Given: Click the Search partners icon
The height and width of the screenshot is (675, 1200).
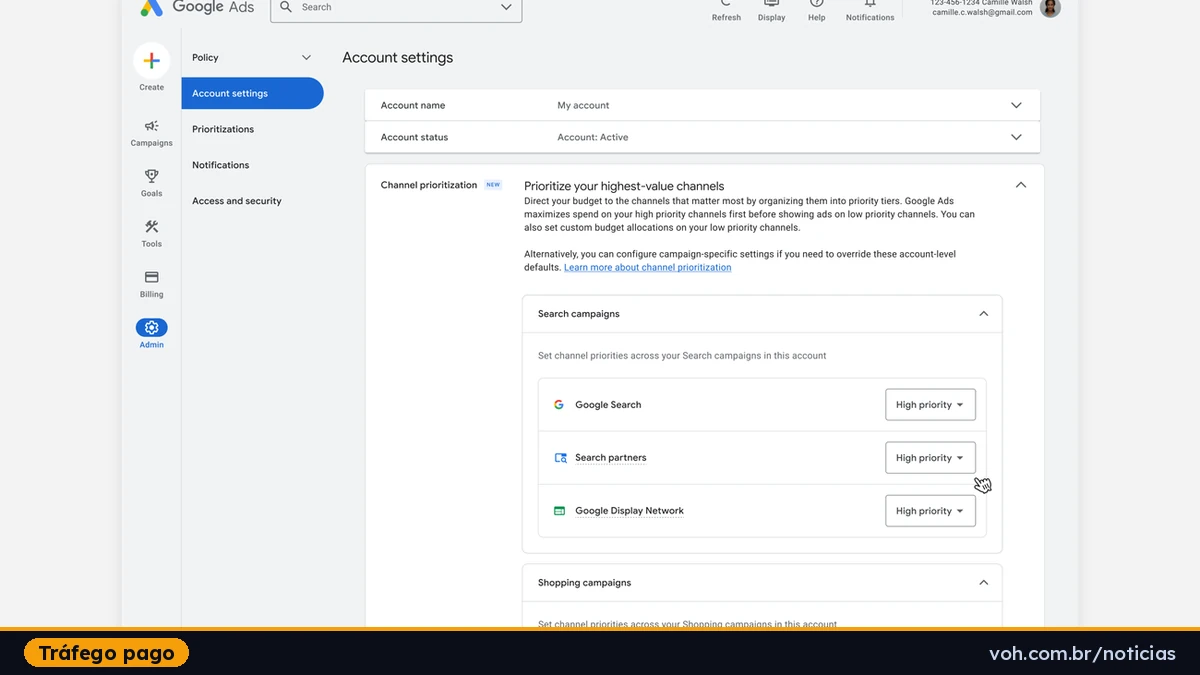Looking at the screenshot, I should click(x=560, y=458).
